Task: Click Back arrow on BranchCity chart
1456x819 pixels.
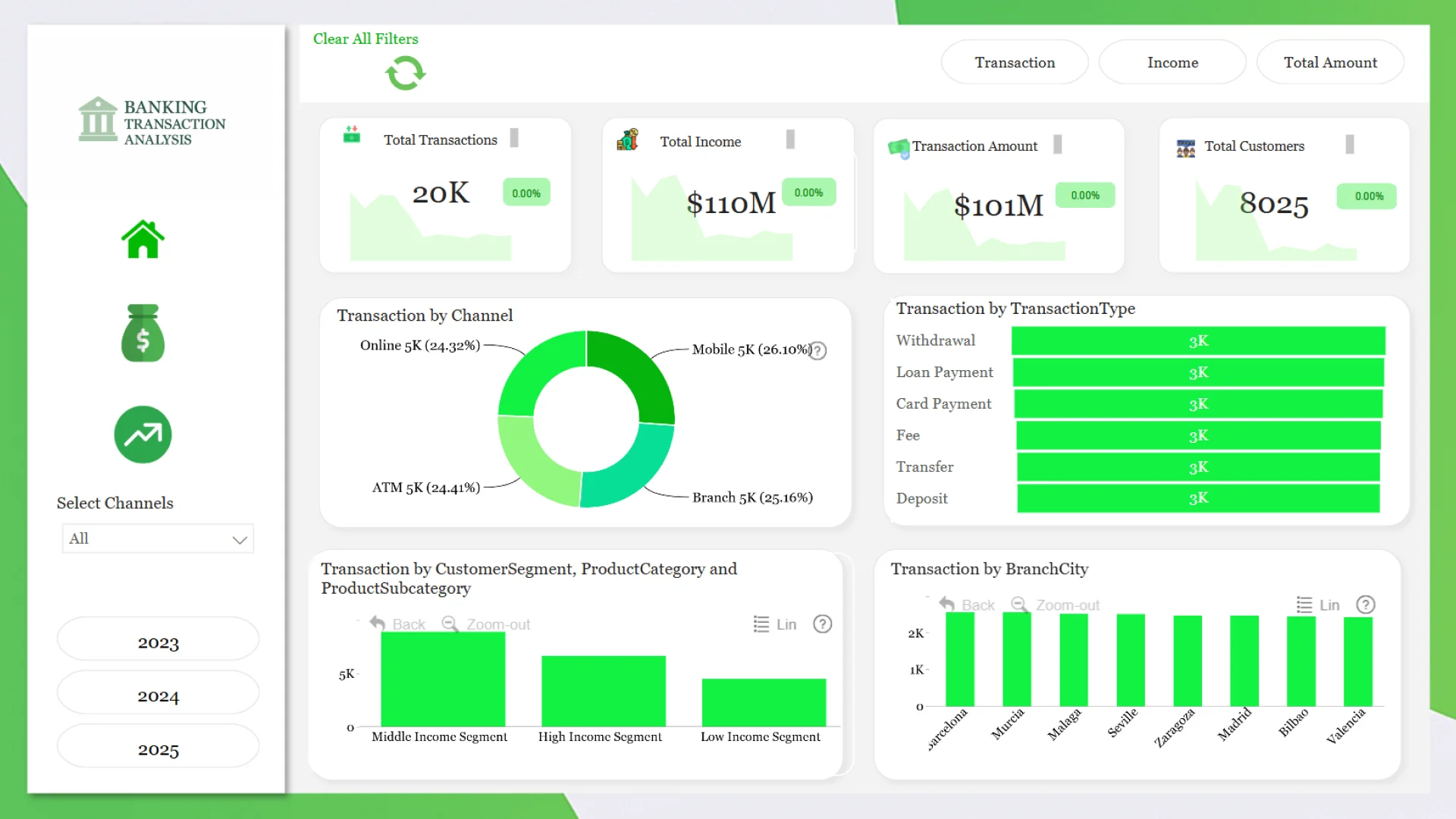Action: (967, 604)
